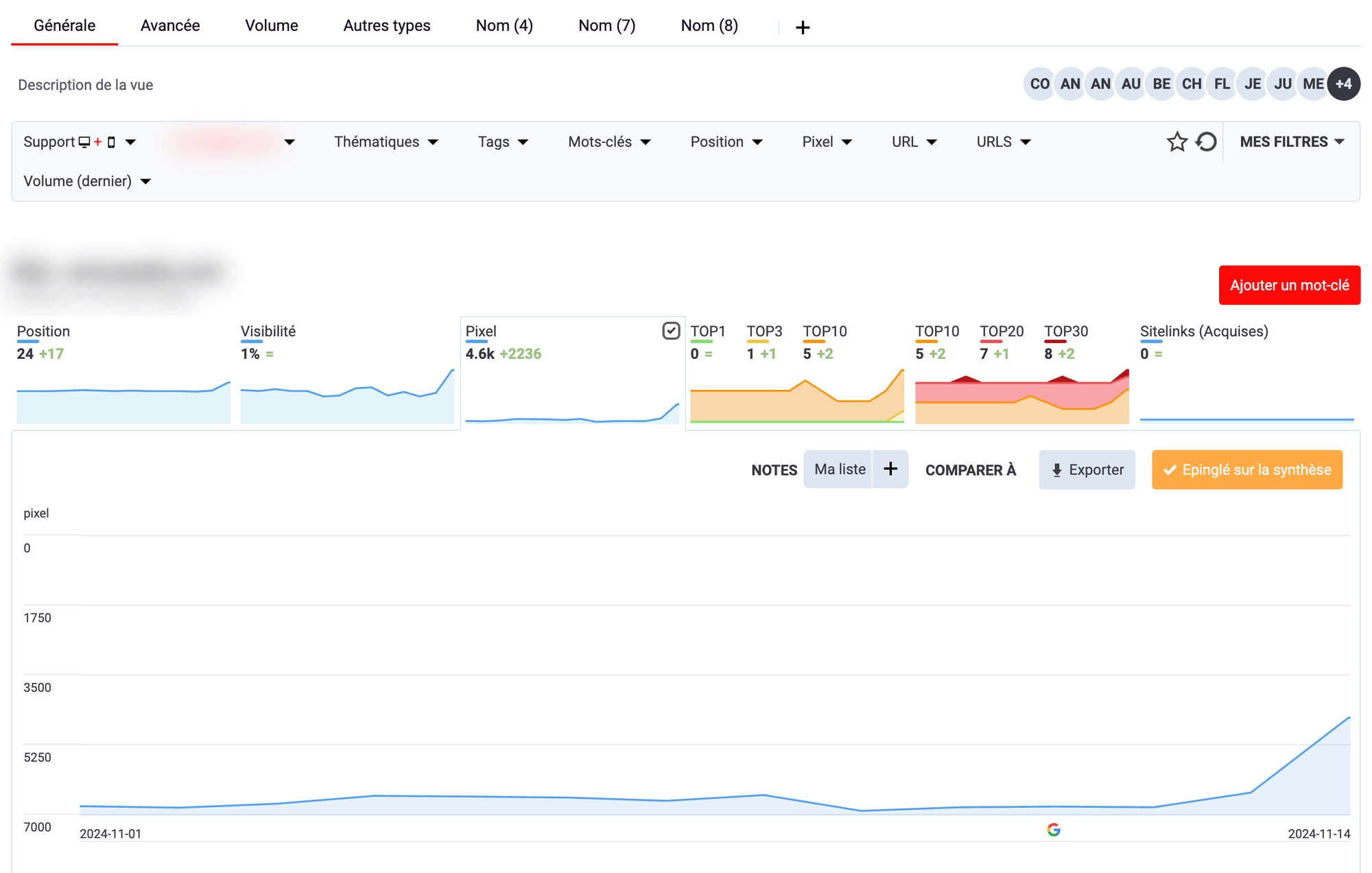The height and width of the screenshot is (873, 1372).
Task: Click the Google update marker on chart
Action: pos(1054,830)
